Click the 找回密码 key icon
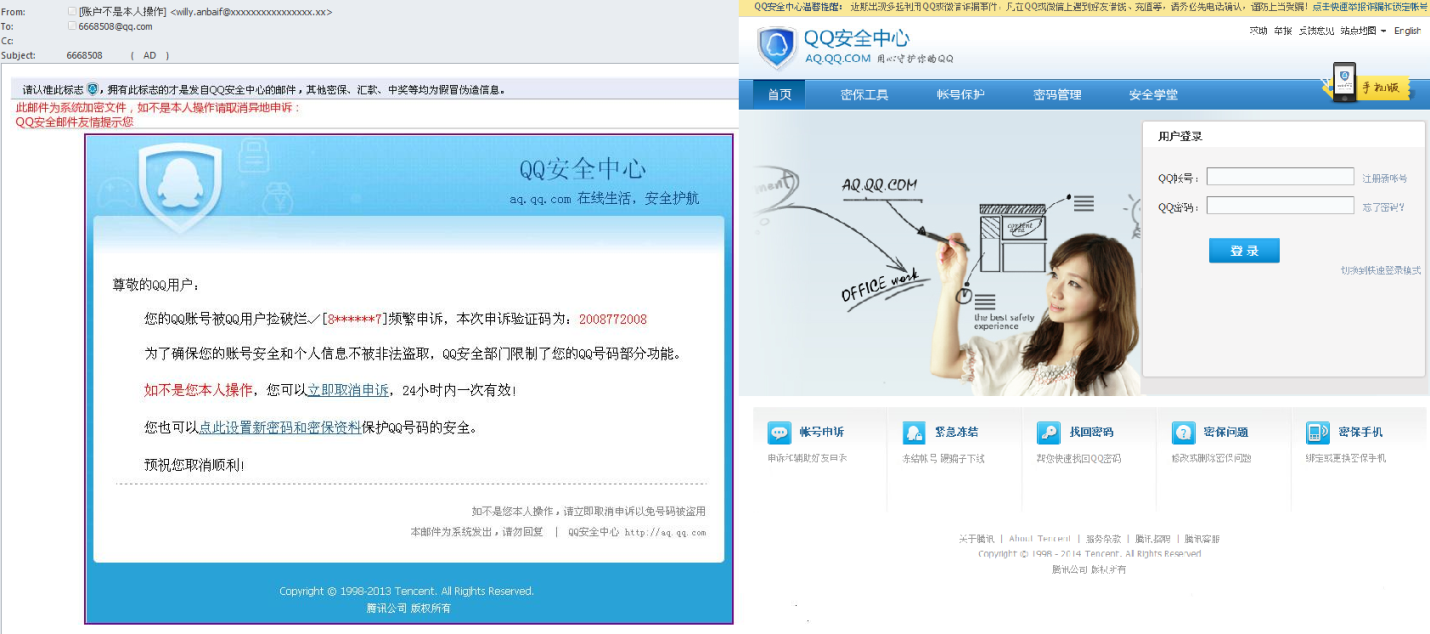 [x=1048, y=433]
